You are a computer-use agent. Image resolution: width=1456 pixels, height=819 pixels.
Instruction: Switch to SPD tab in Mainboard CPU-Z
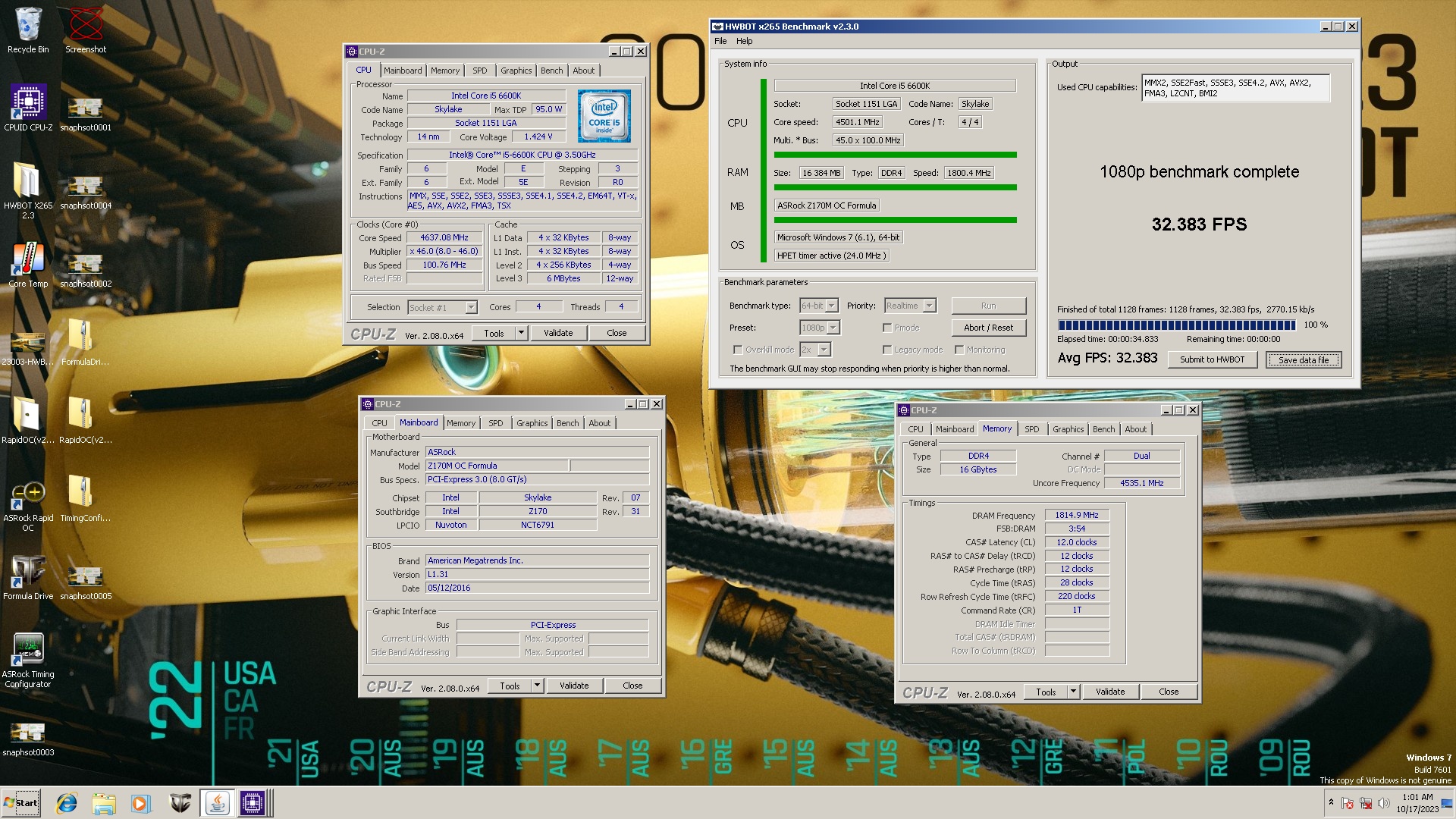[x=495, y=423]
